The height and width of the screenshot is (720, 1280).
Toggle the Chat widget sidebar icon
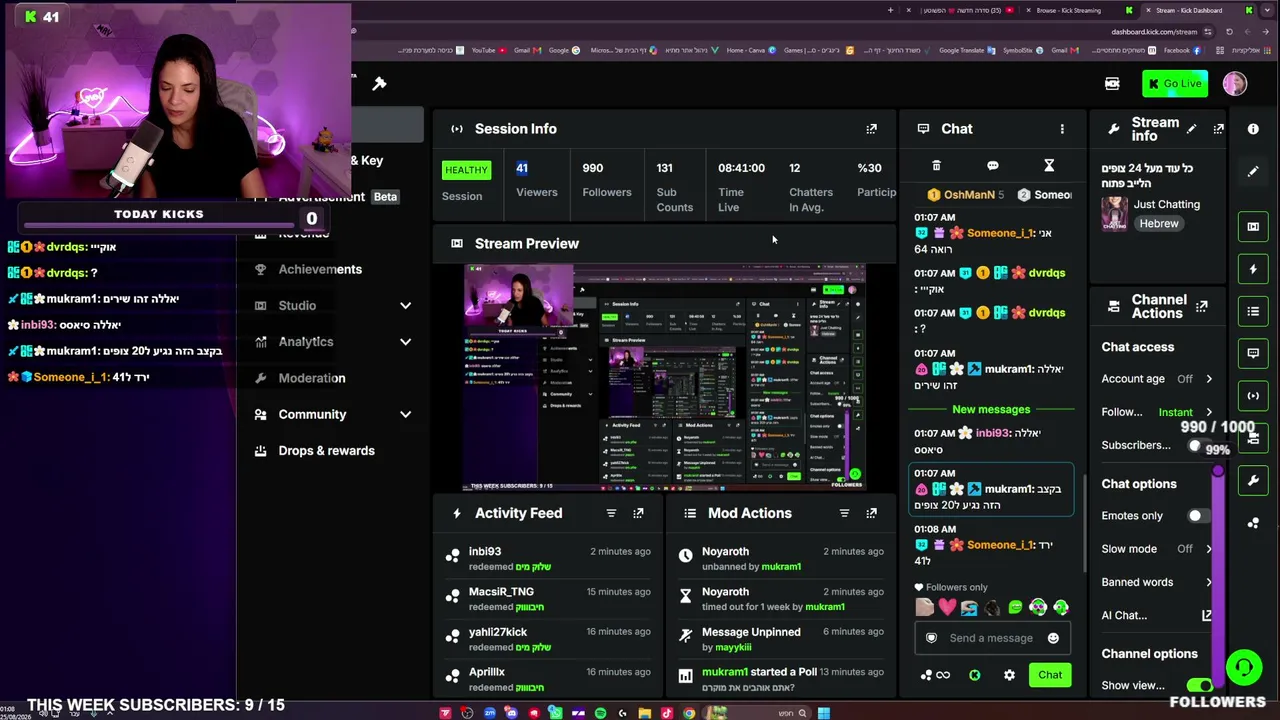pyautogui.click(x=1253, y=353)
